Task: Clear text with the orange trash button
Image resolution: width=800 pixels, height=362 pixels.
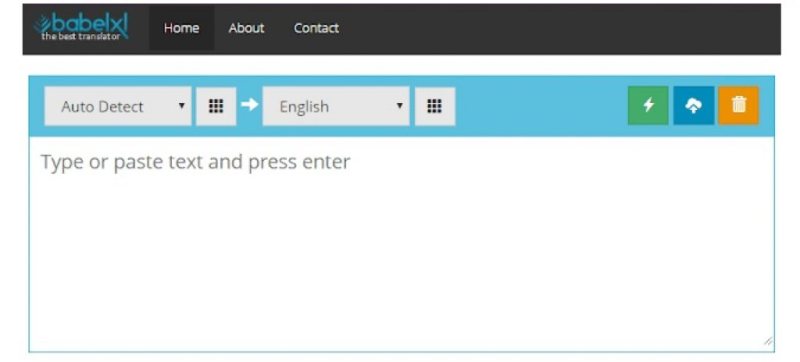Action: [739, 106]
